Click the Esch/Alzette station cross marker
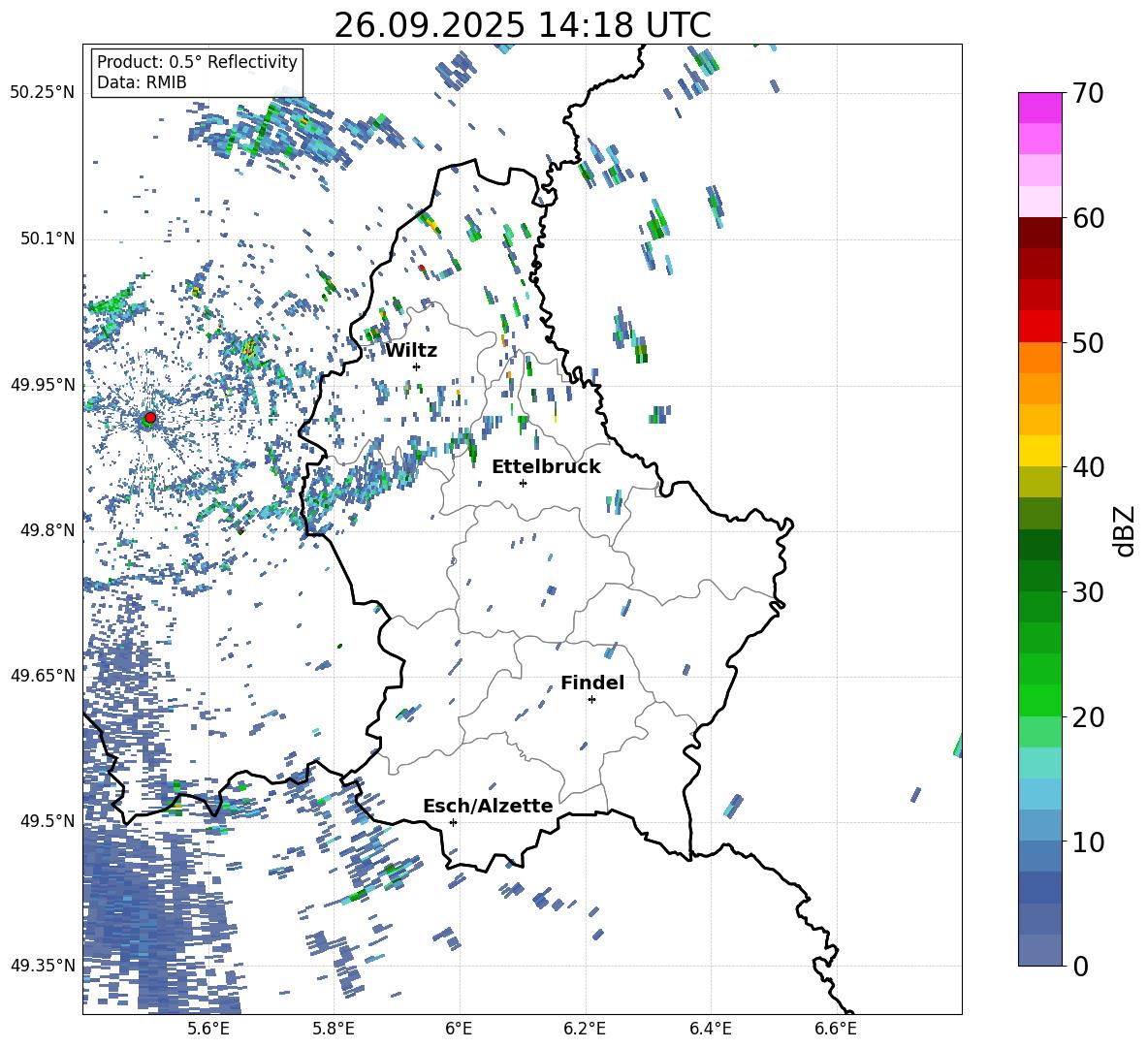Screen dimensions: 1148x1048 coord(453,822)
